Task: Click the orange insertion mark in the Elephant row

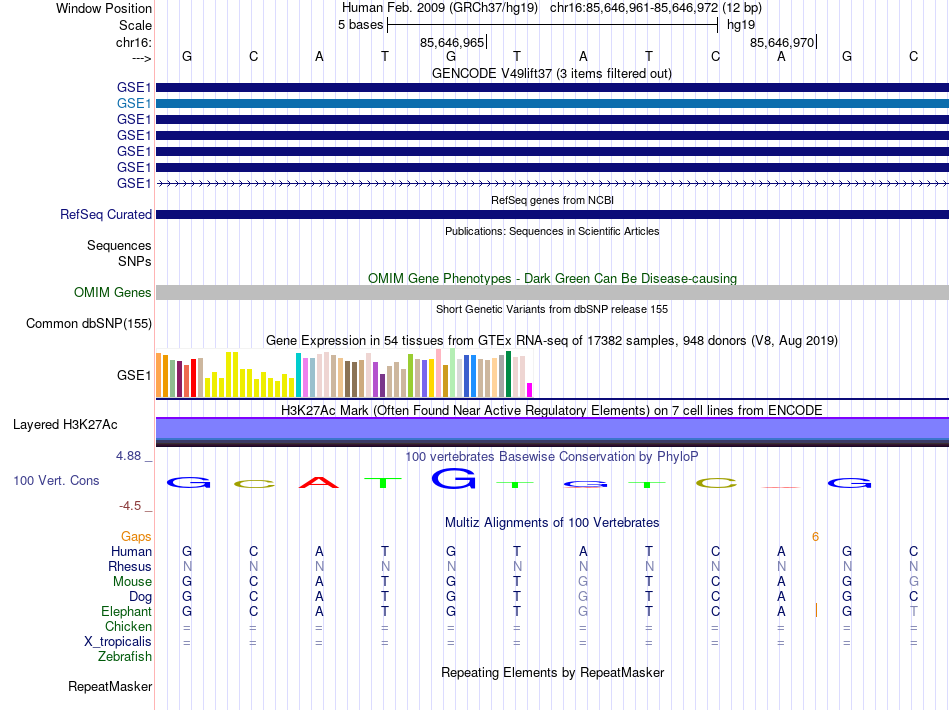Action: coord(816,610)
